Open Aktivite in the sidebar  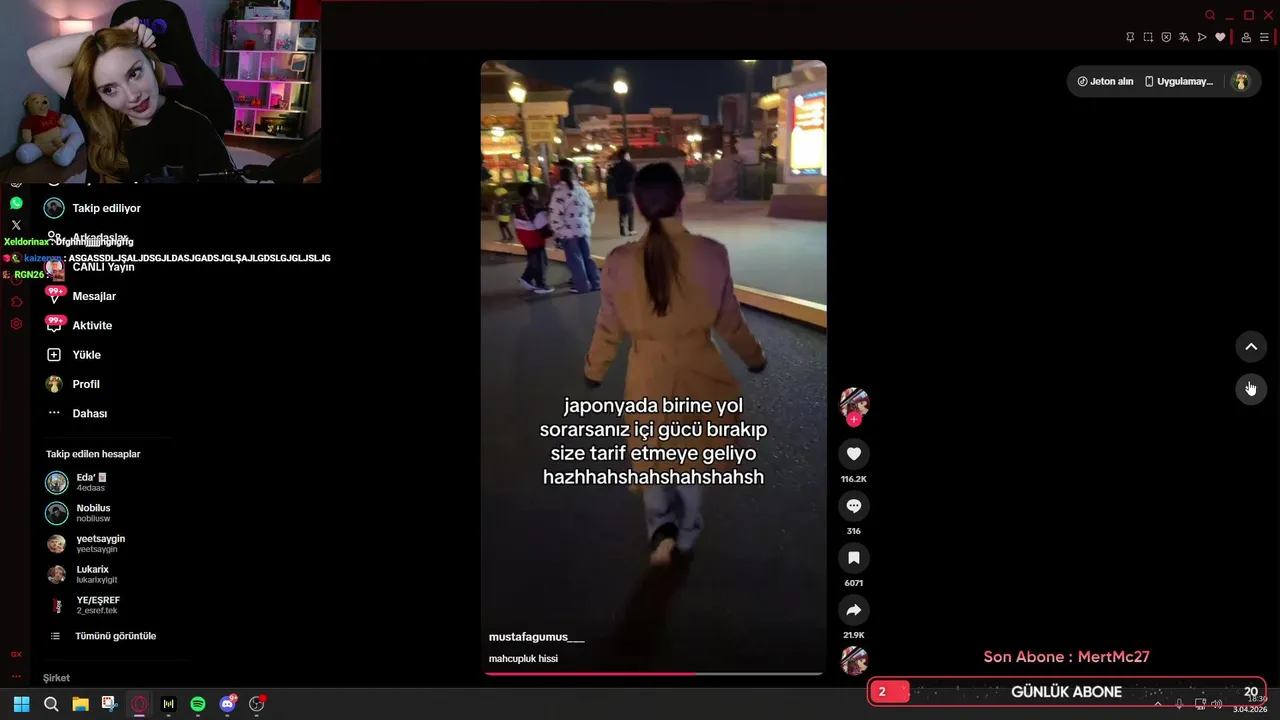[79, 325]
